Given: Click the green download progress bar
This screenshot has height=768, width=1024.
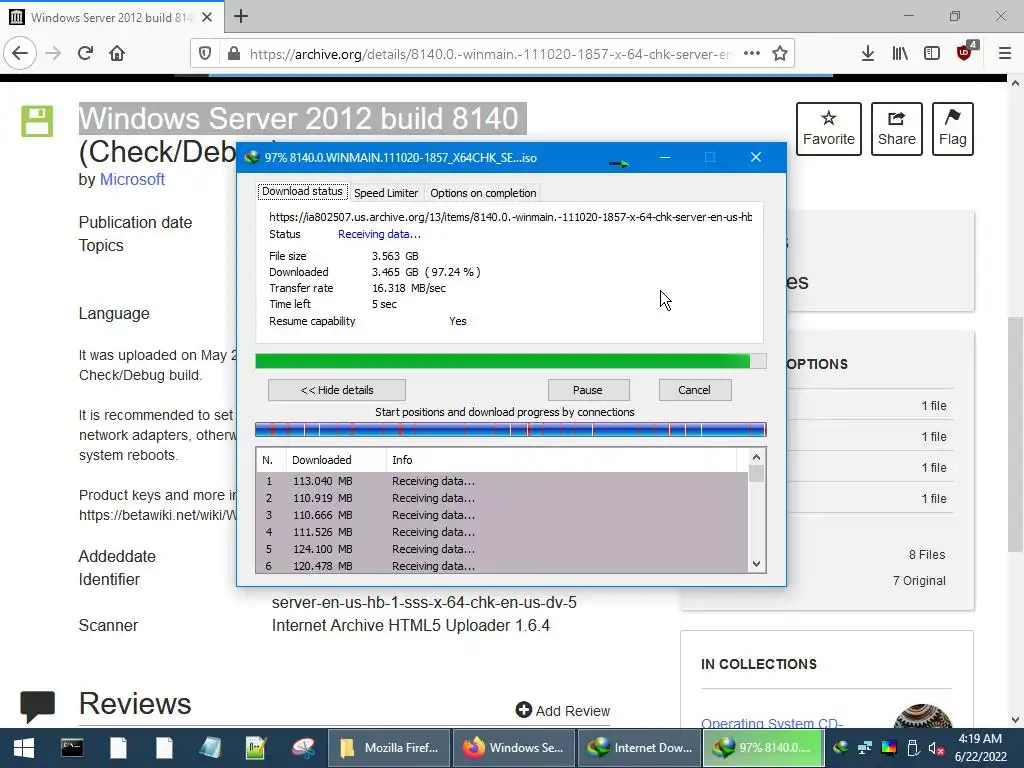Looking at the screenshot, I should point(511,361).
